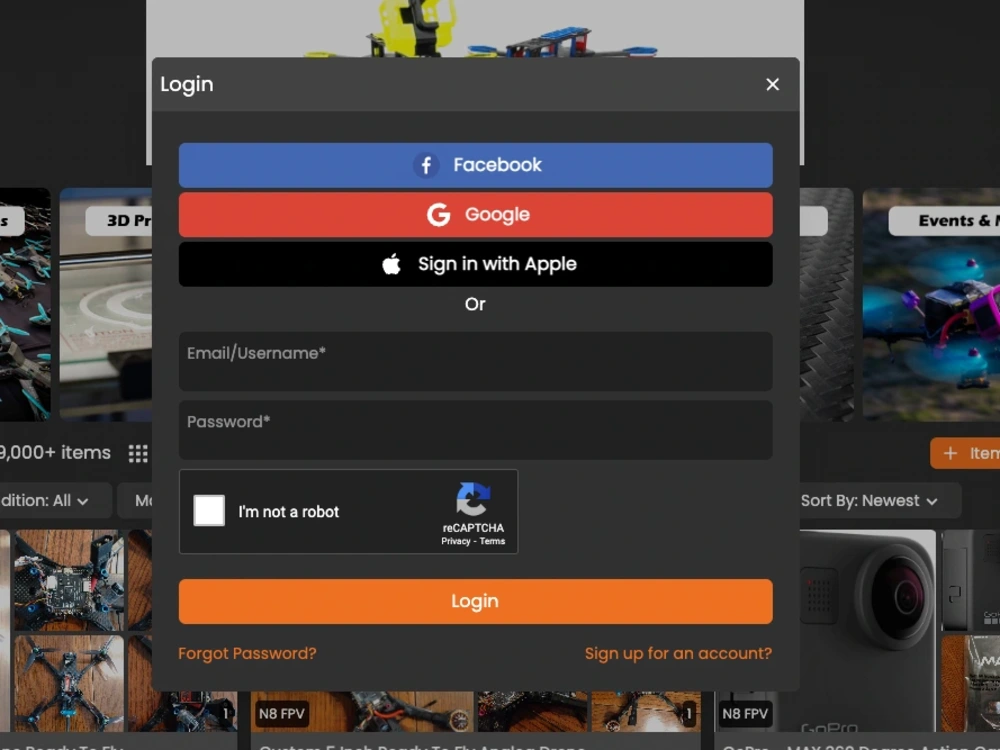Follow Sign up for an account? link
This screenshot has height=750, width=1000.
tap(678, 654)
